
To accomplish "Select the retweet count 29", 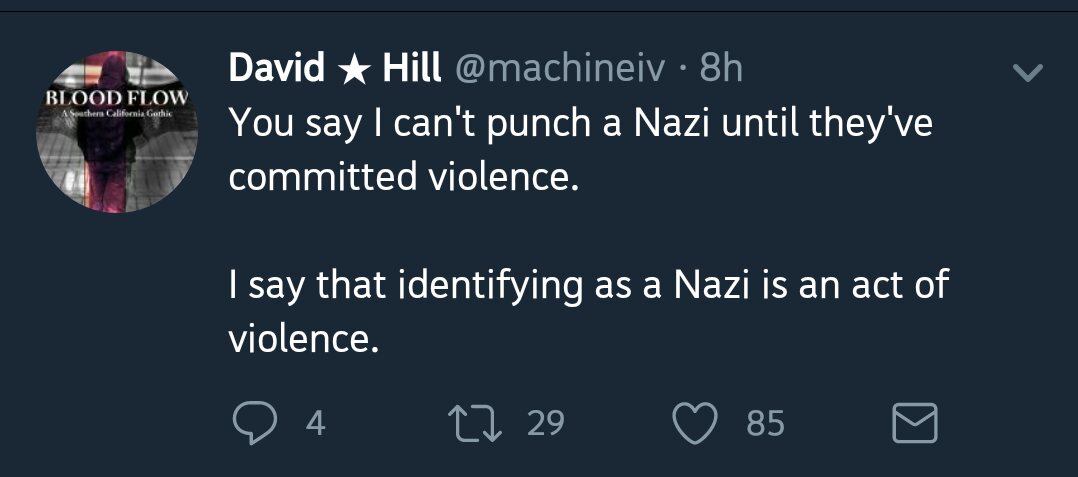I will (546, 423).
